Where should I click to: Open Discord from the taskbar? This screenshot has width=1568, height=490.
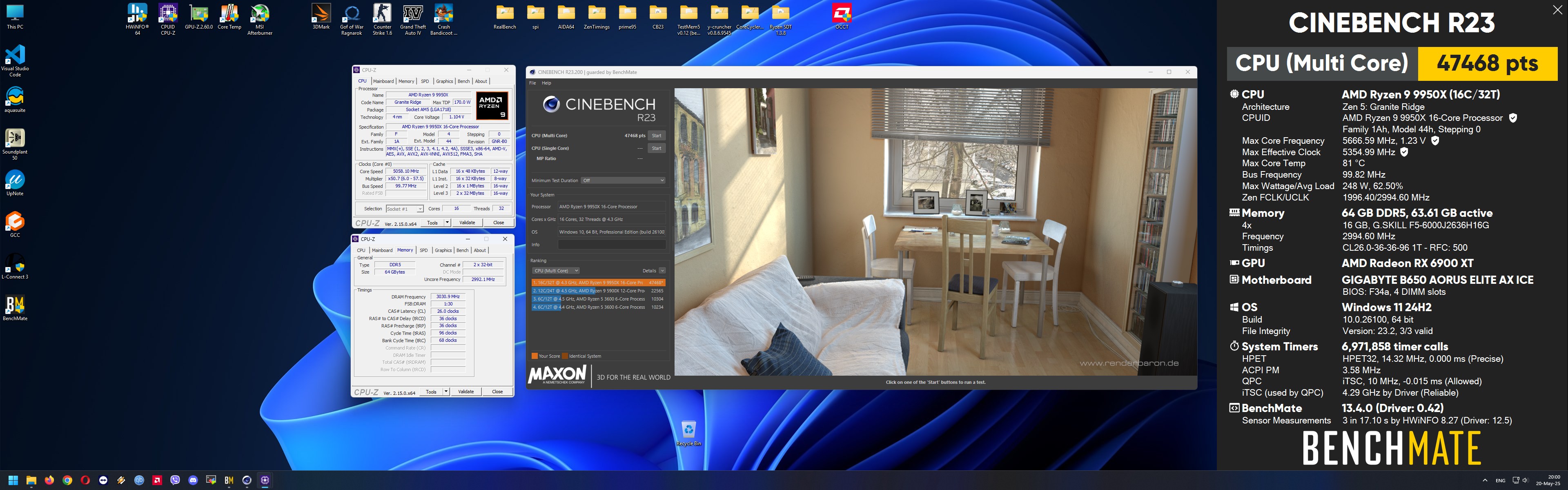193,480
